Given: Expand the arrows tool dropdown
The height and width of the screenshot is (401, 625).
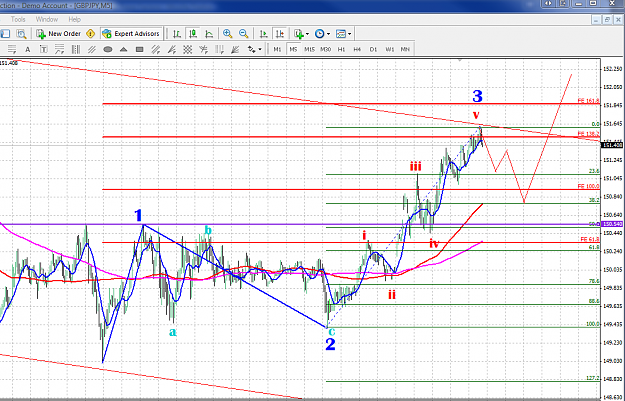Looking at the screenshot, I should [x=260, y=49].
